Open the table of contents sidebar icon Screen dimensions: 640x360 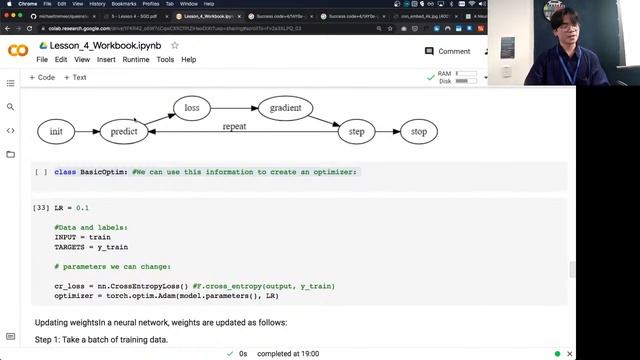[11, 83]
